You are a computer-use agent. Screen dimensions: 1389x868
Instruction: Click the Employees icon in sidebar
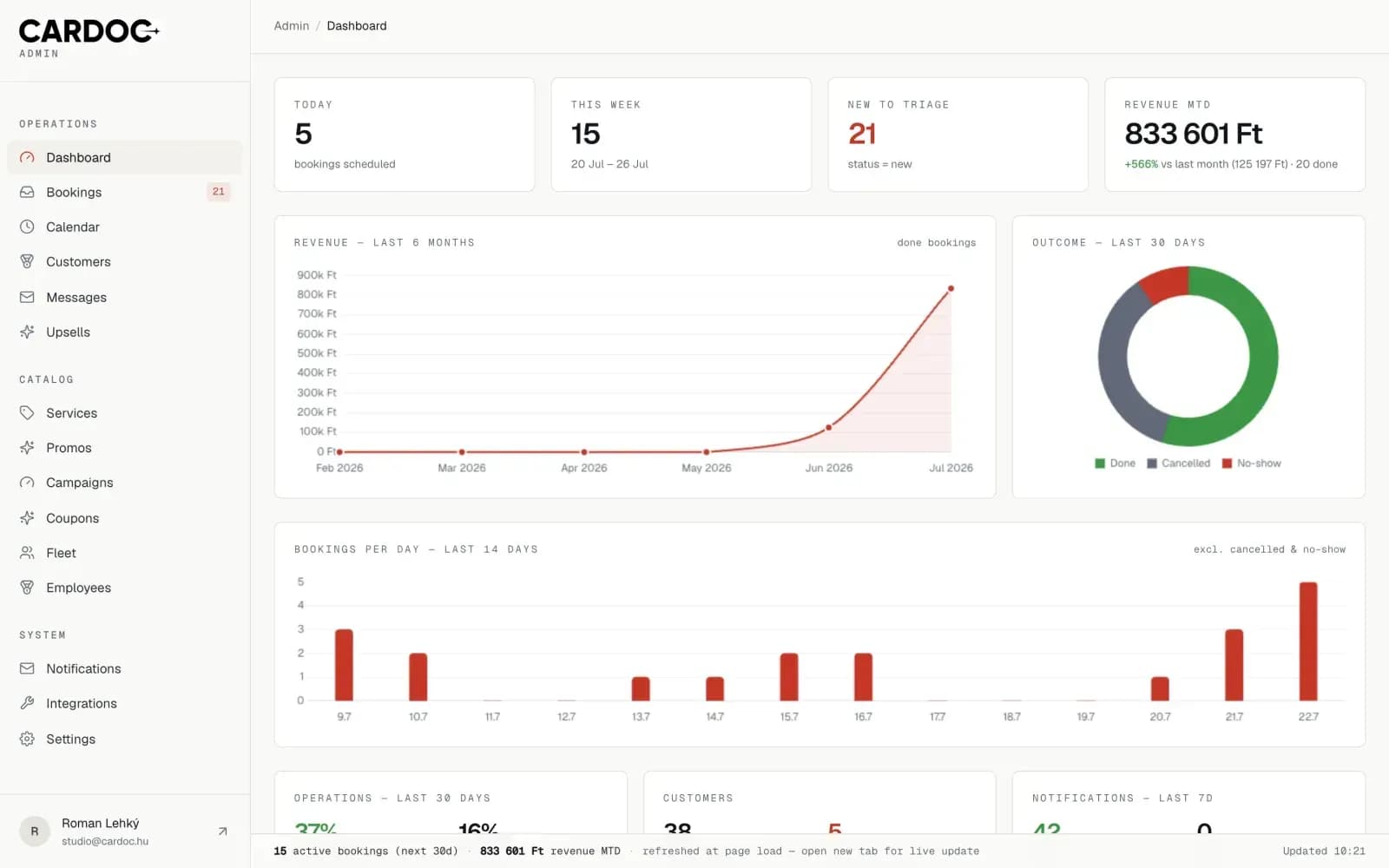27,588
